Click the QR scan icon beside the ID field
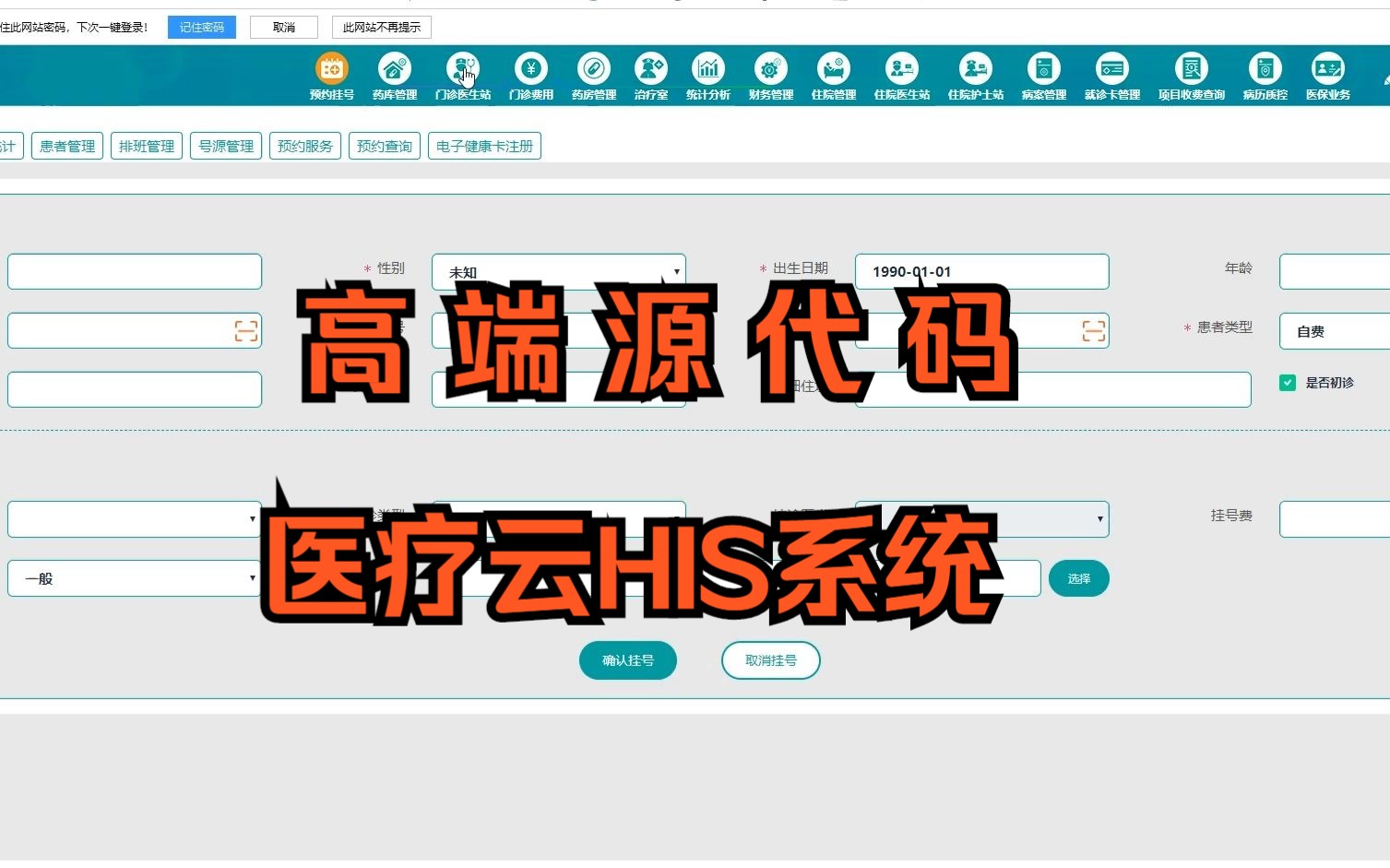Image resolution: width=1390 pixels, height=868 pixels. [245, 330]
